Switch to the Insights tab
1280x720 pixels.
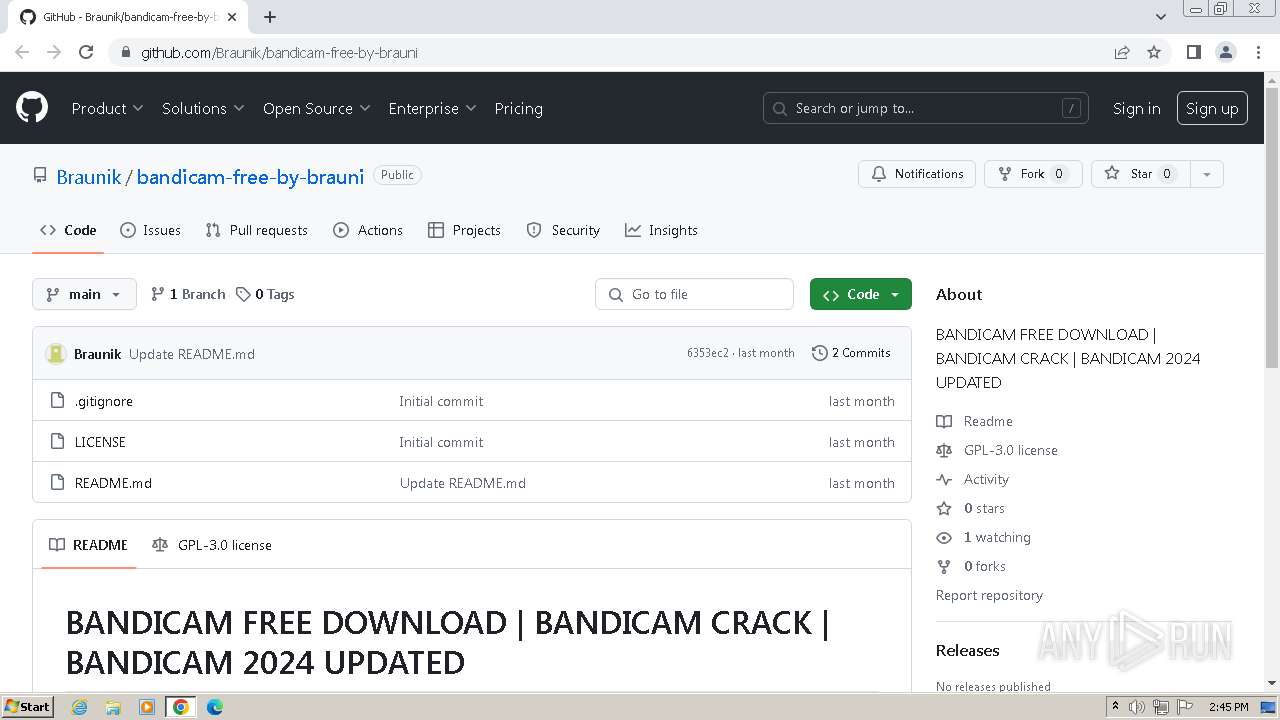661,230
